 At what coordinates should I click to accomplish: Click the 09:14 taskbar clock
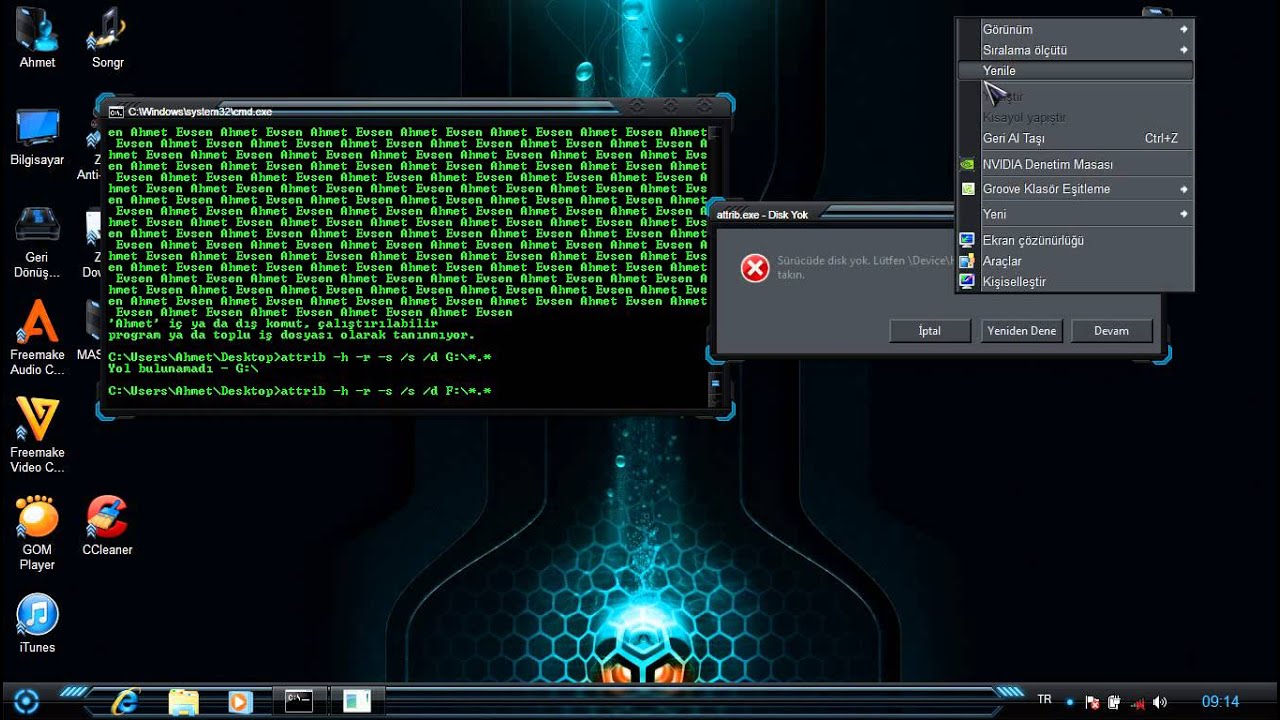pos(1220,702)
